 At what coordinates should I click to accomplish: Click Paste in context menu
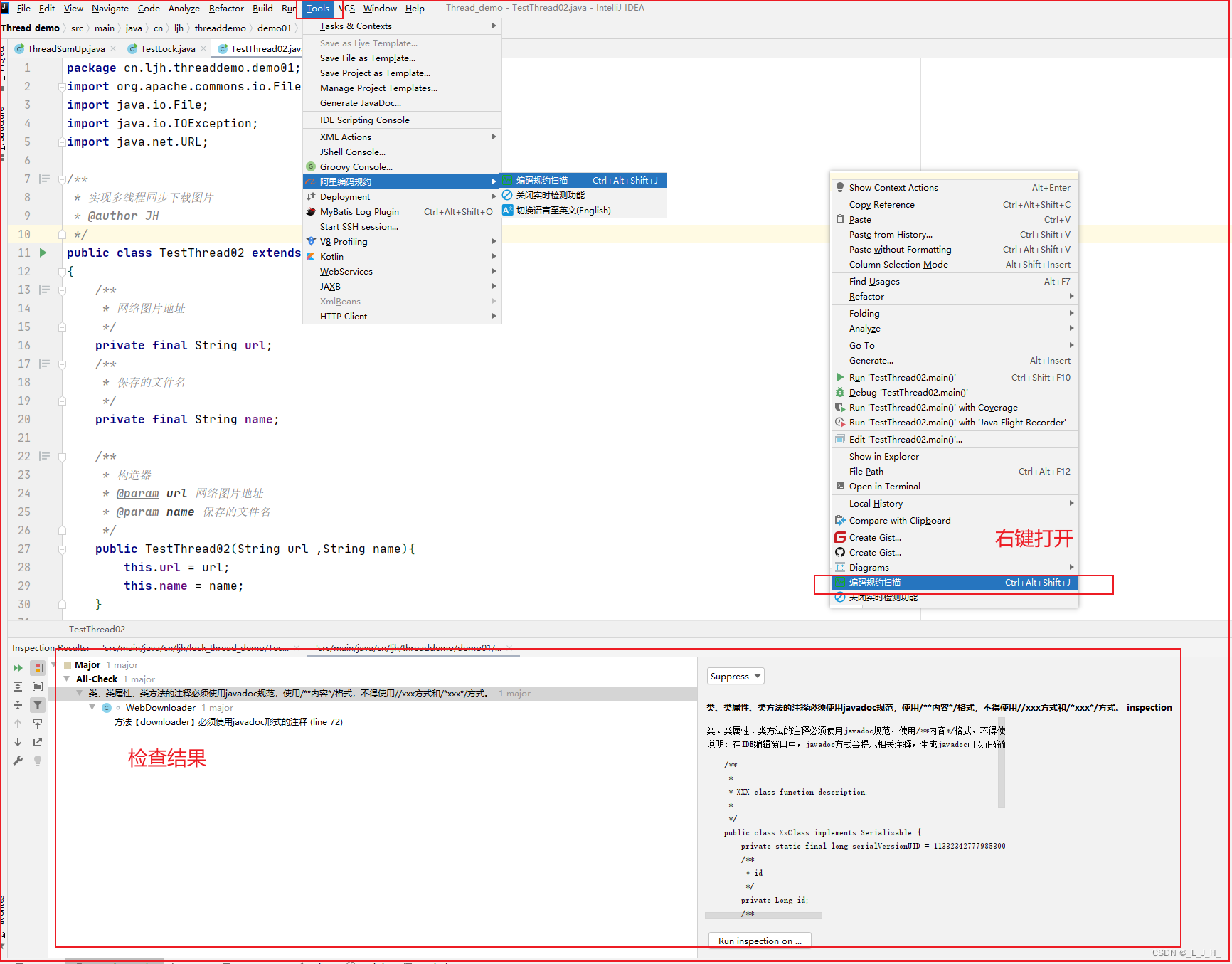point(954,220)
